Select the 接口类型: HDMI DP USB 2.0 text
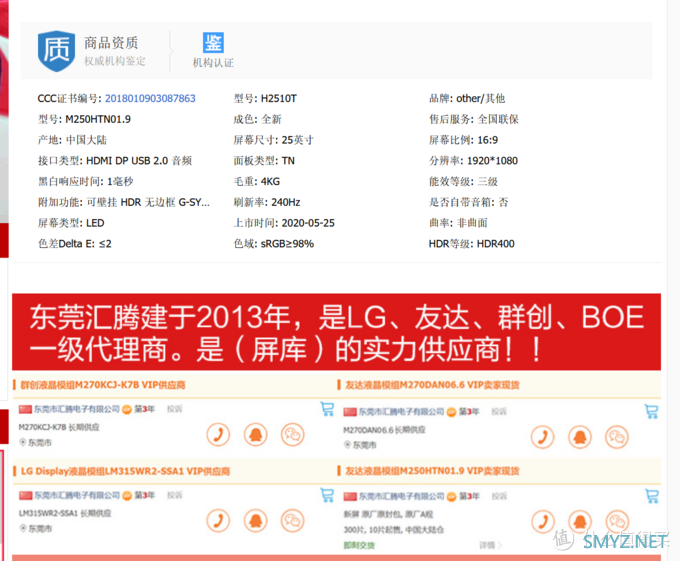The width and height of the screenshot is (680, 561). click(114, 161)
